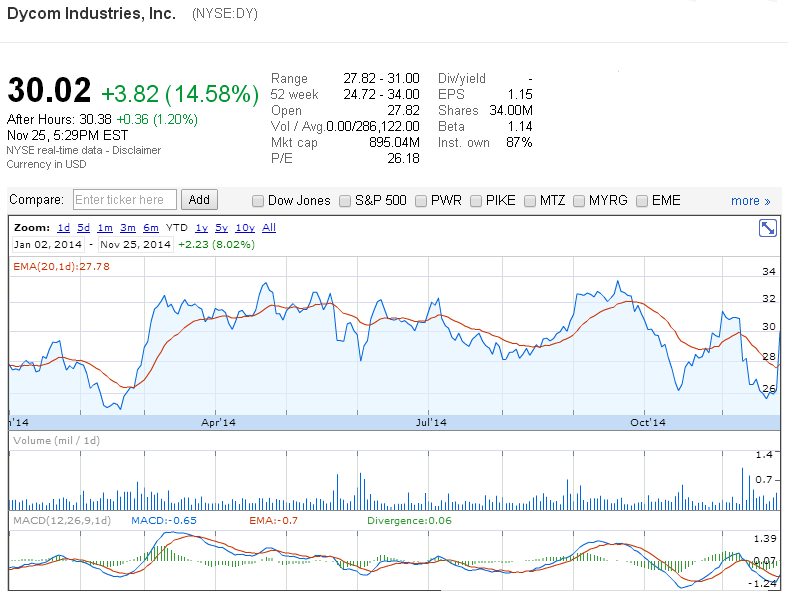
Task: Click the Jul'14 timeline marker
Action: 431,423
